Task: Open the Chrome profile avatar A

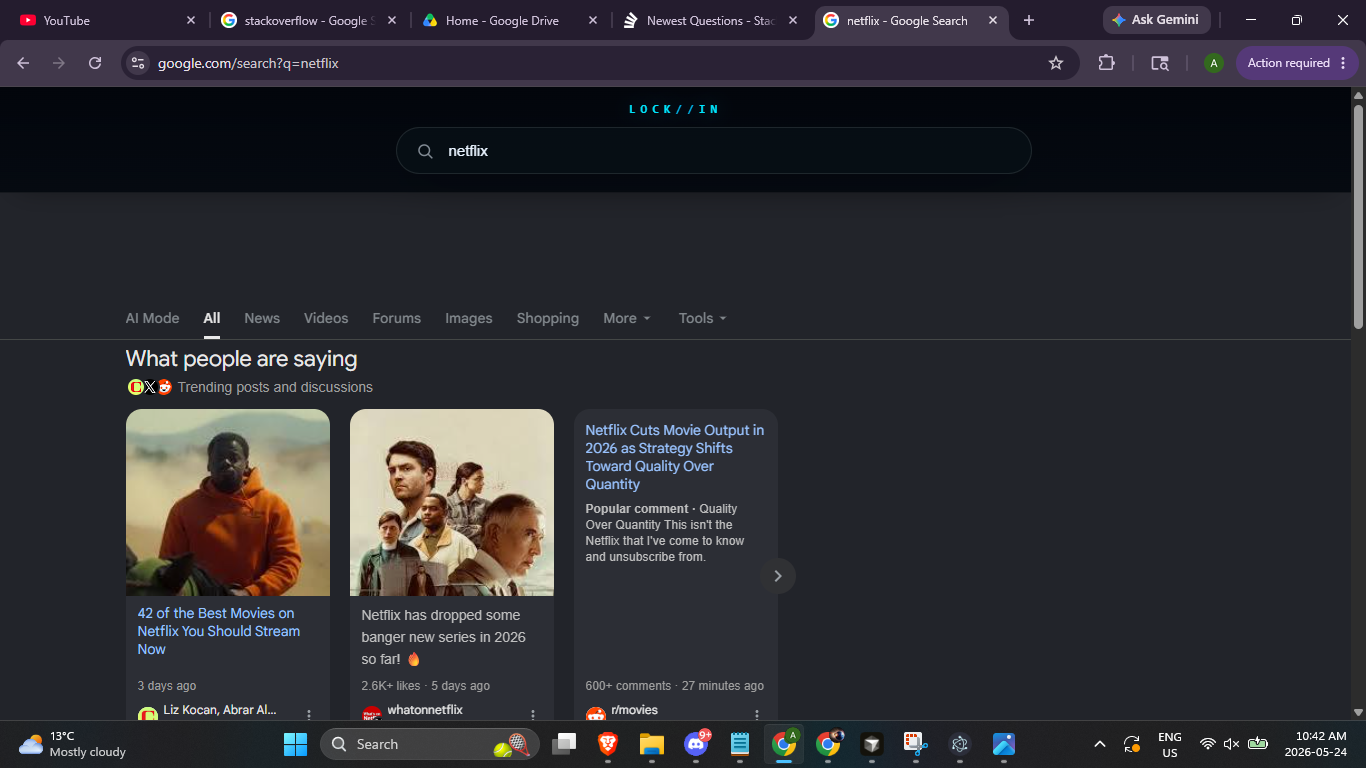Action: tap(1214, 63)
